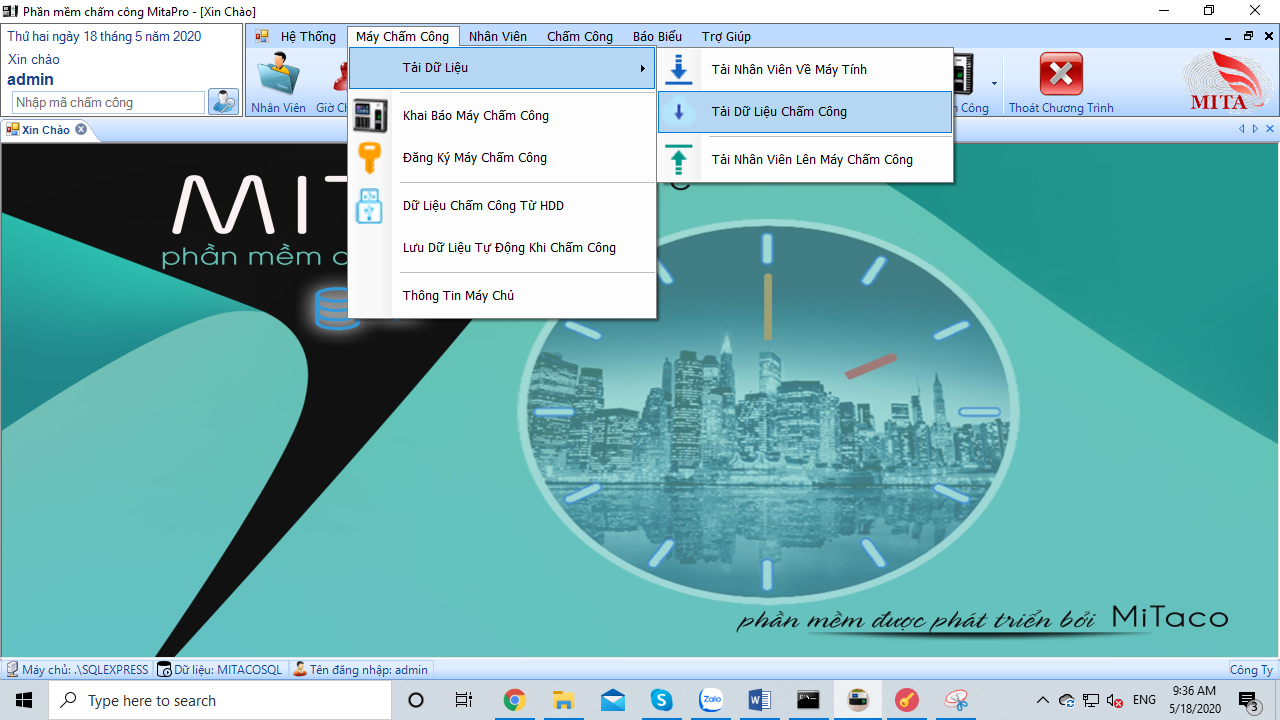This screenshot has height=720, width=1280.
Task: Click the Tải Dữ Liệu Chấm Công arrow icon
Action: [679, 112]
